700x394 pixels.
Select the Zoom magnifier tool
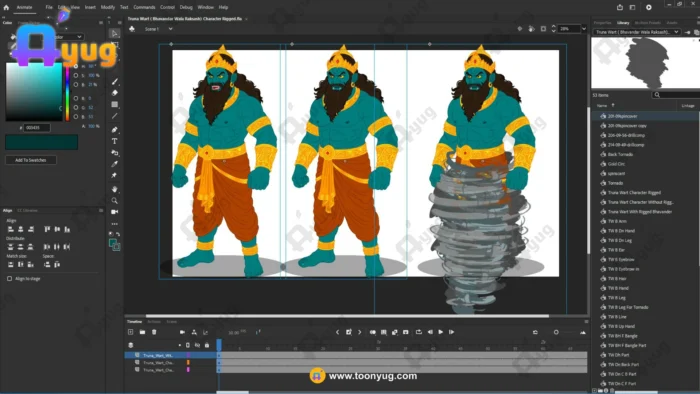(x=115, y=200)
